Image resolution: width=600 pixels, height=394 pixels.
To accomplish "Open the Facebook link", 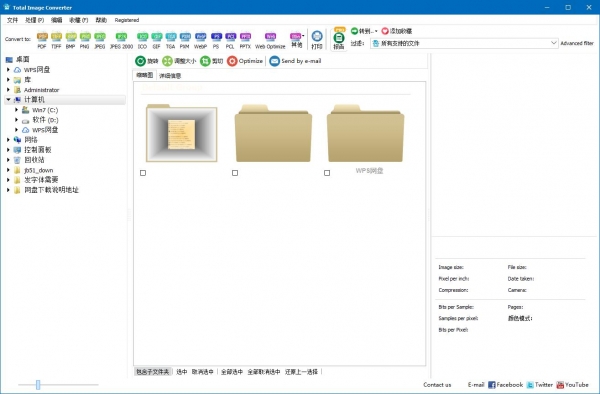I will click(x=505, y=385).
